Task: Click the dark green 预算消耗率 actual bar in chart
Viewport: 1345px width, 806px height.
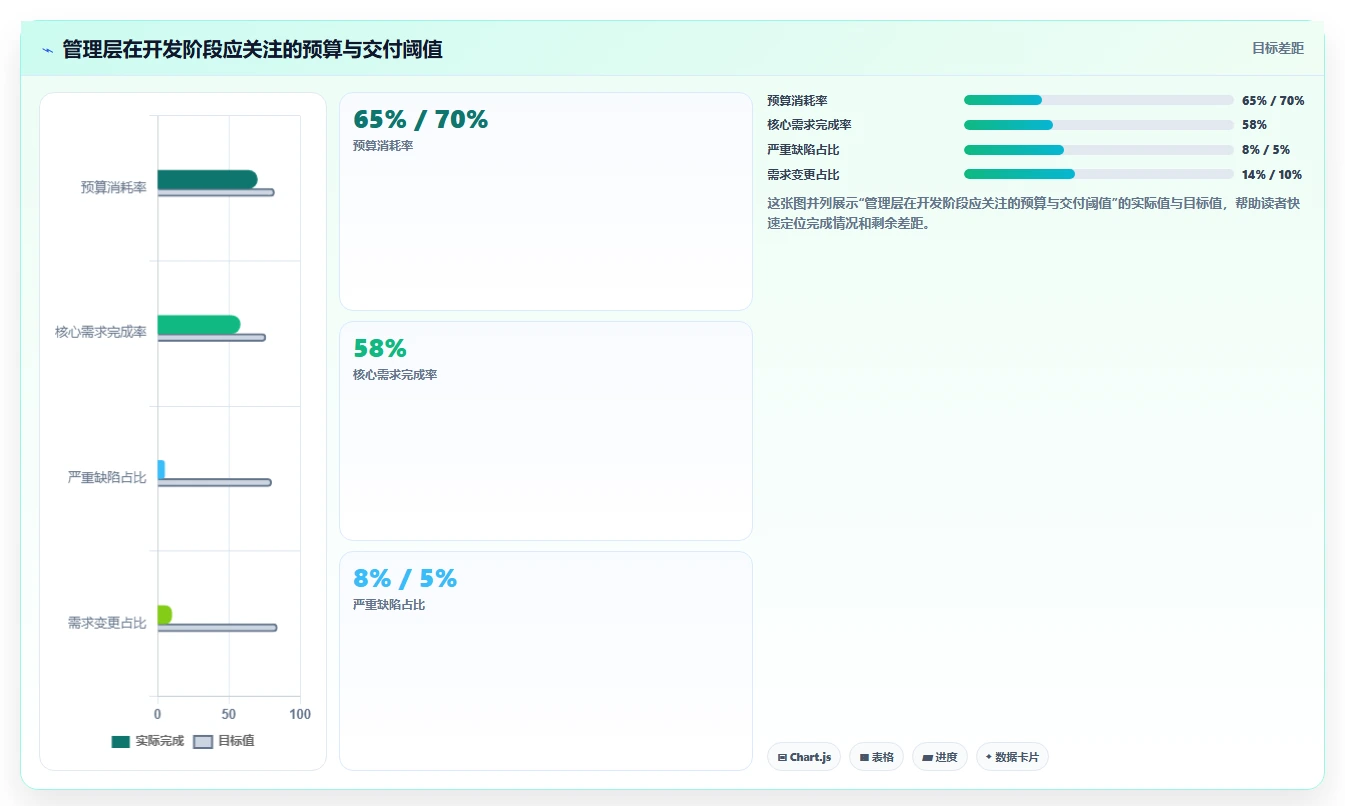Action: [x=207, y=179]
